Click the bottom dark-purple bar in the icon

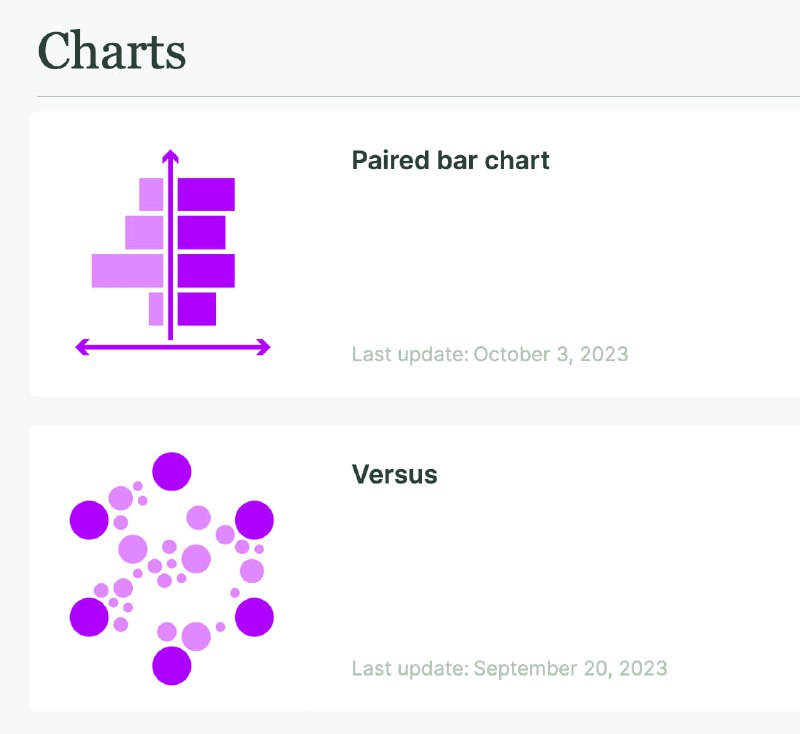click(197, 309)
